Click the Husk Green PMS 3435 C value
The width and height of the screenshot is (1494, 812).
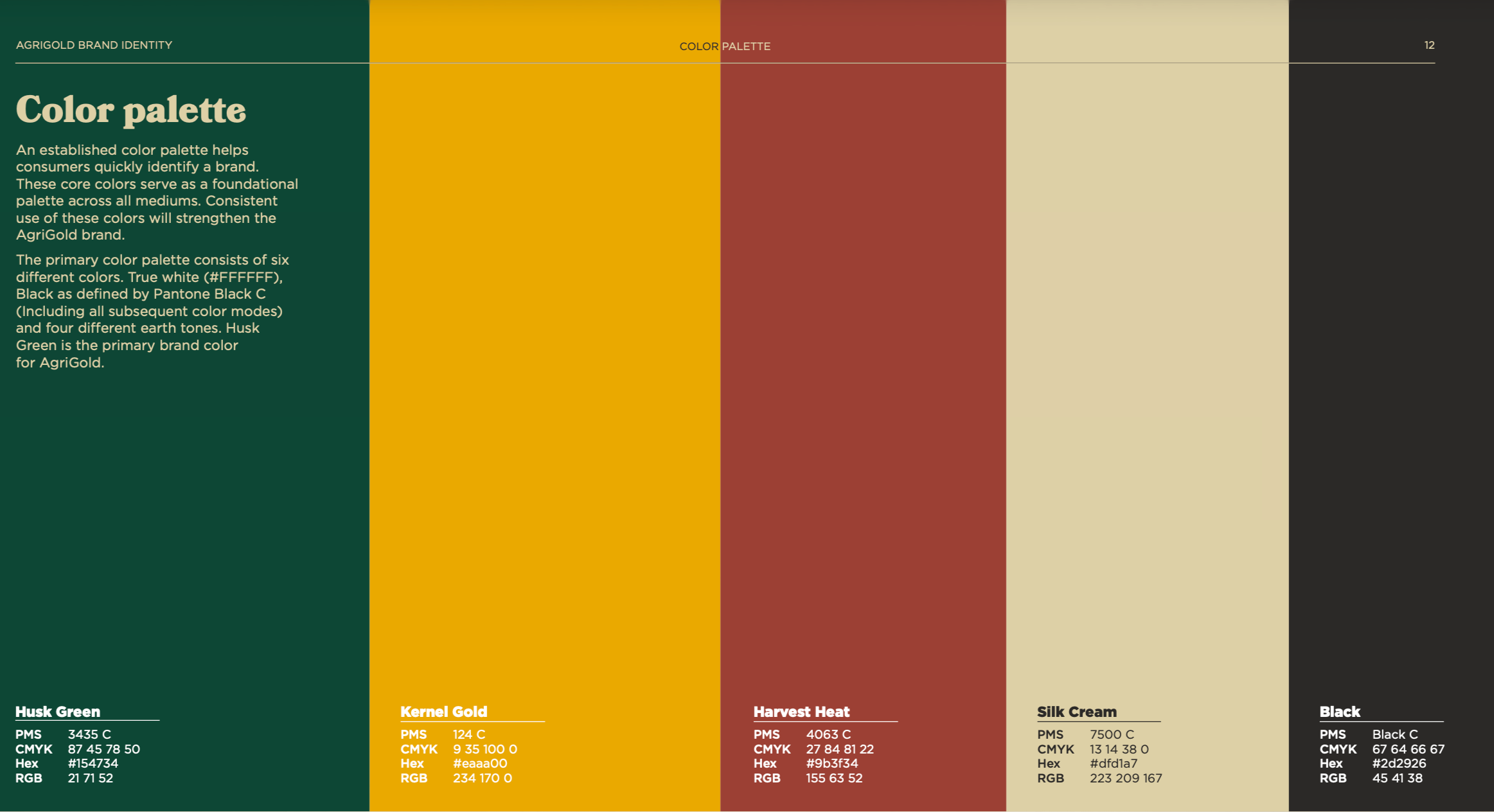click(x=89, y=734)
